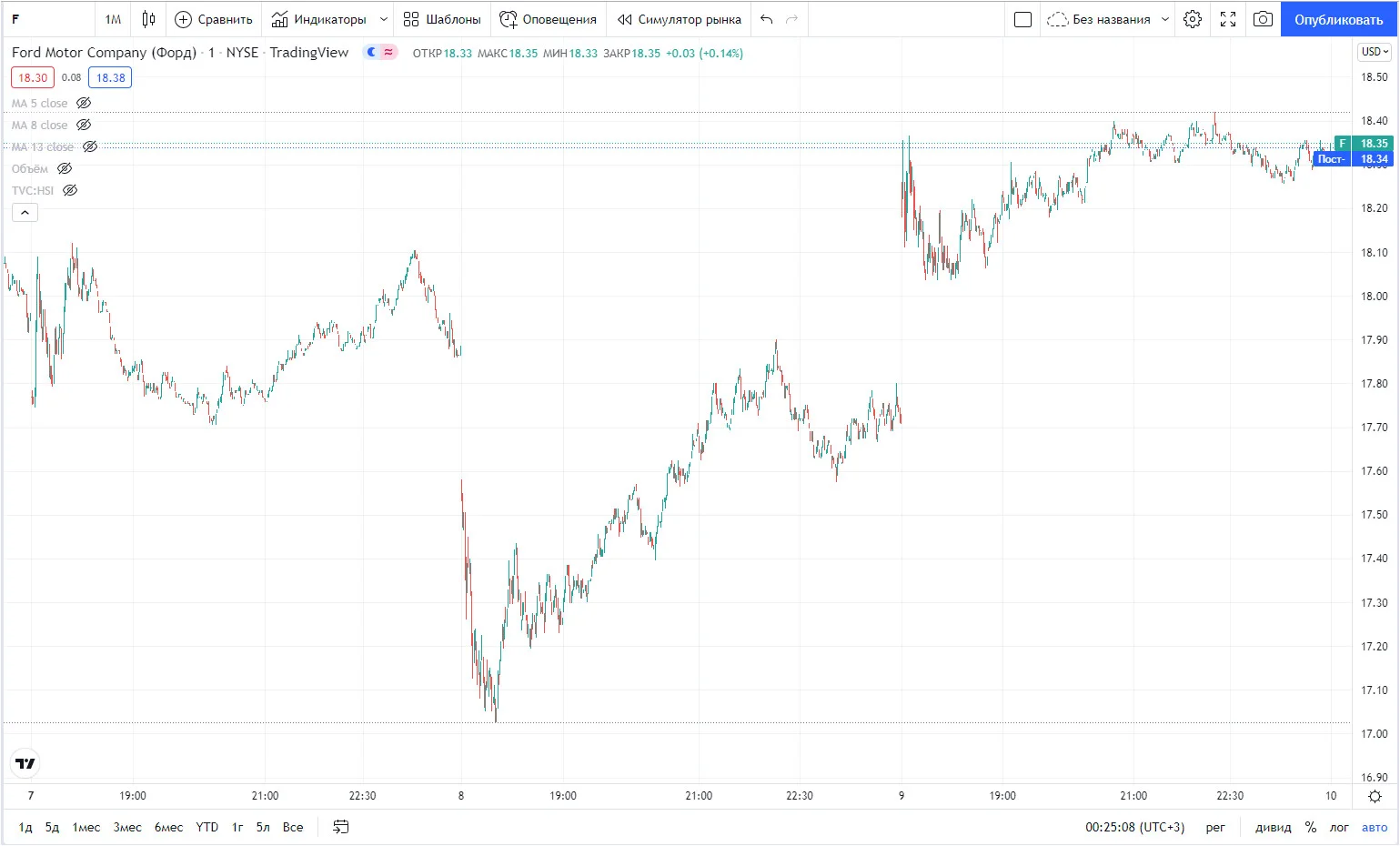
Task: Open chart settings gear icon
Action: coord(1193,19)
